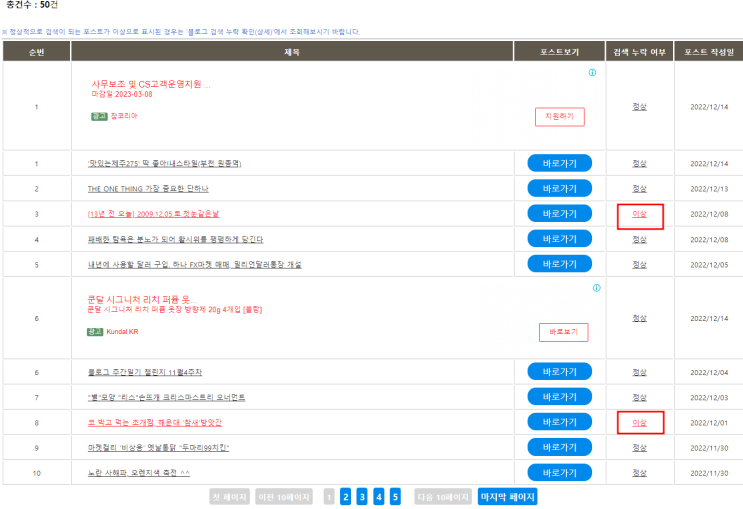This screenshot has width=743, height=509.
Task: Go to results page 5
Action: 395,497
